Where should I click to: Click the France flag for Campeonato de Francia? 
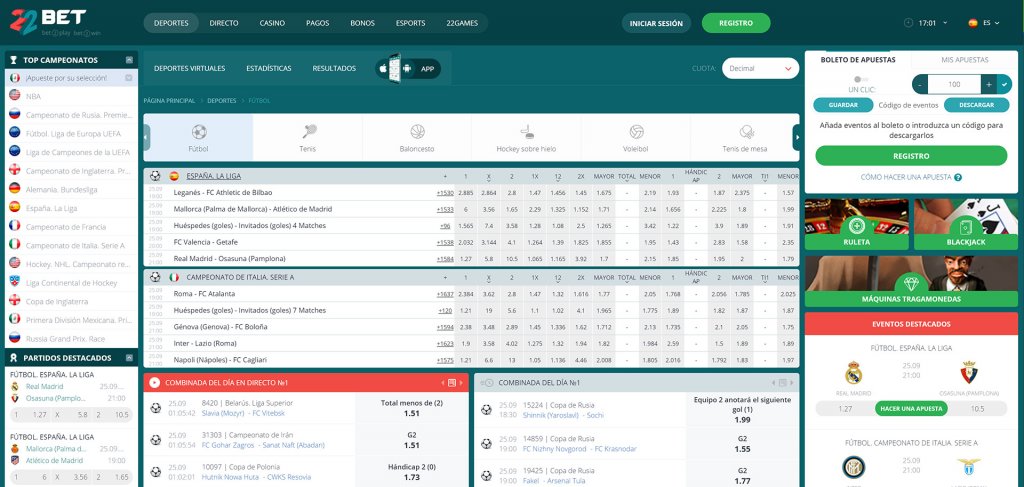point(14,226)
